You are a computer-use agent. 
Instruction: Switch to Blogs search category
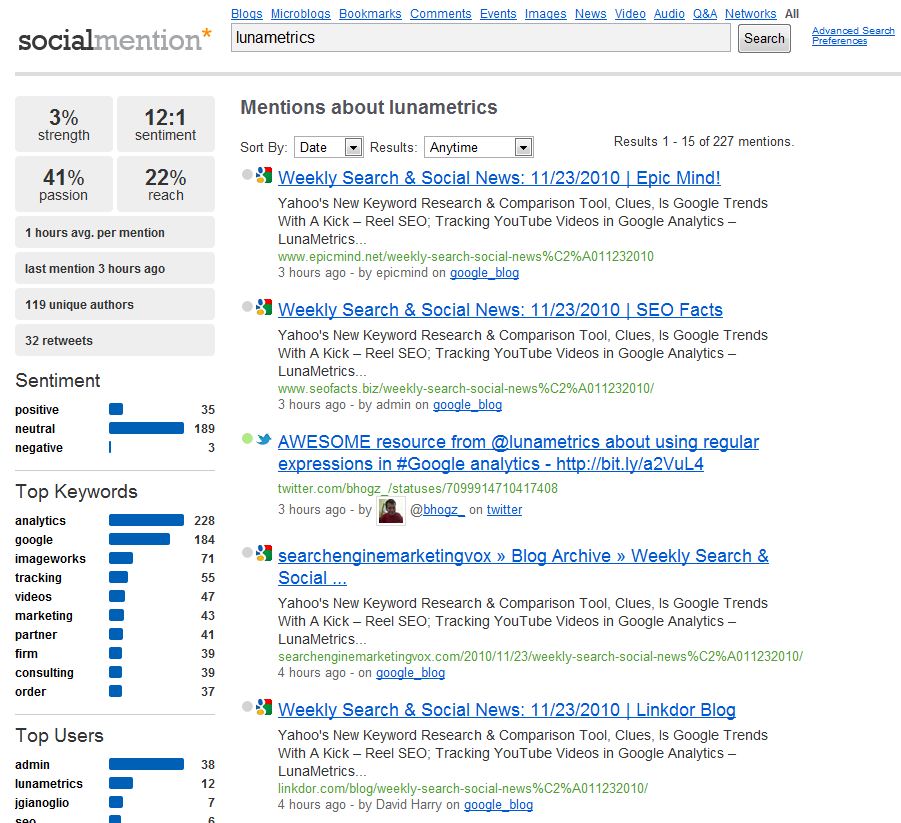click(247, 14)
